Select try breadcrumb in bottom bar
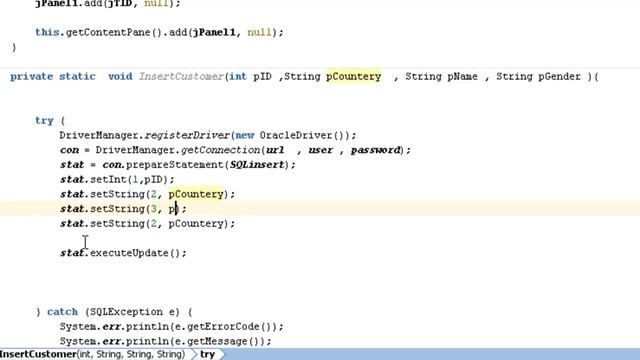The height and width of the screenshot is (360, 640). [x=208, y=354]
